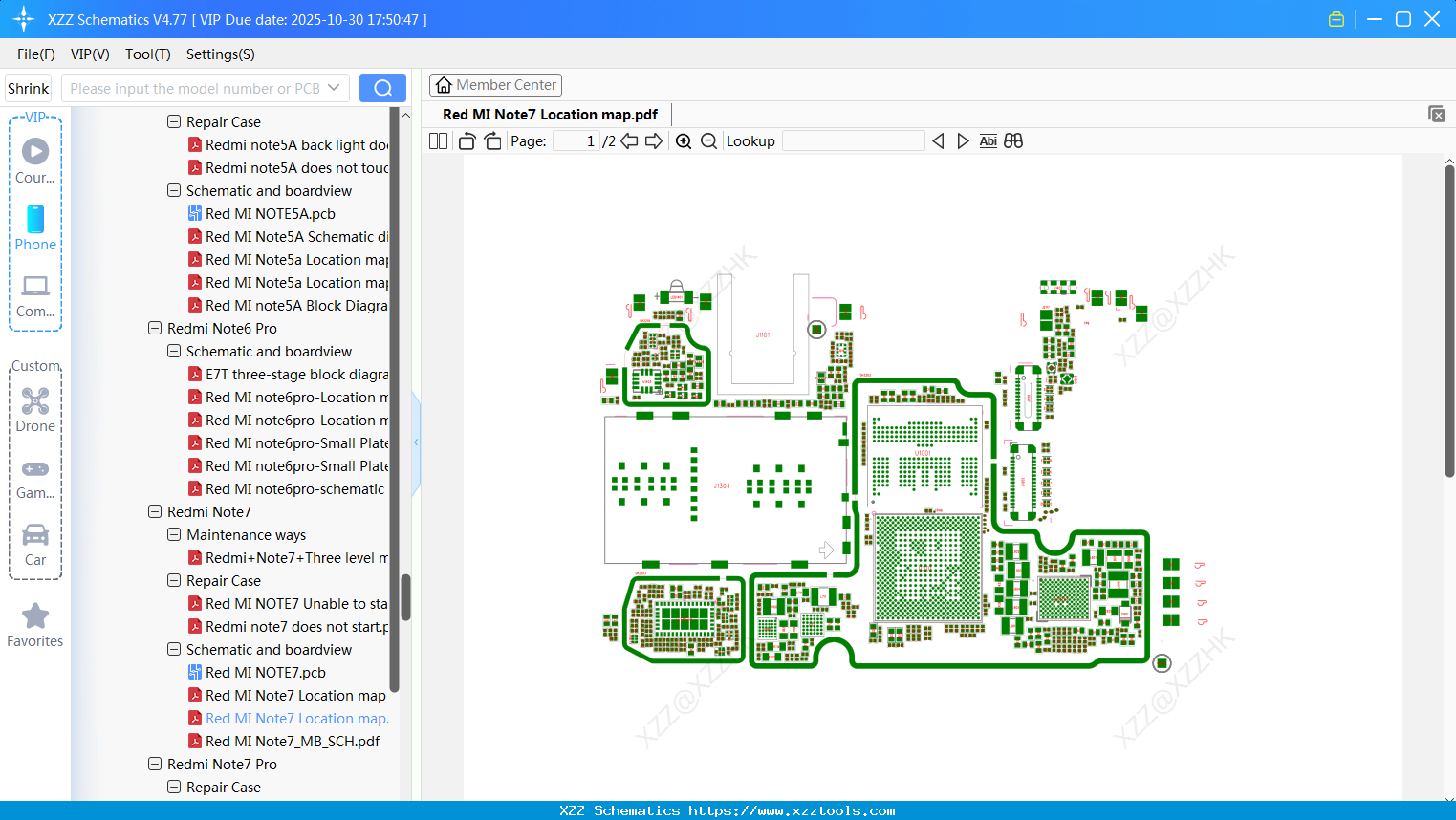Screen dimensions: 1456x820
Task: Find next lookup match triangle
Action: click(963, 141)
